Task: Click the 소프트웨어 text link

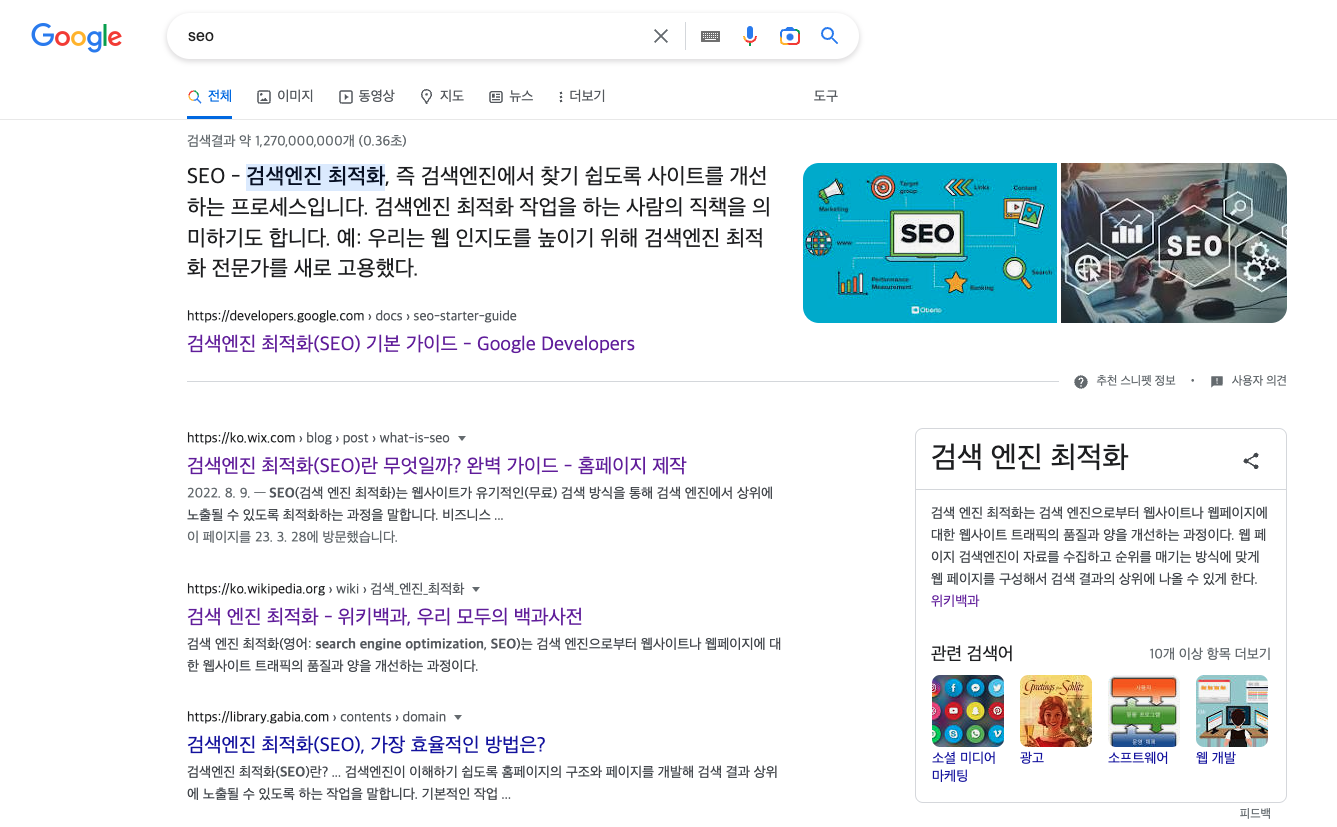Action: (x=1138, y=758)
